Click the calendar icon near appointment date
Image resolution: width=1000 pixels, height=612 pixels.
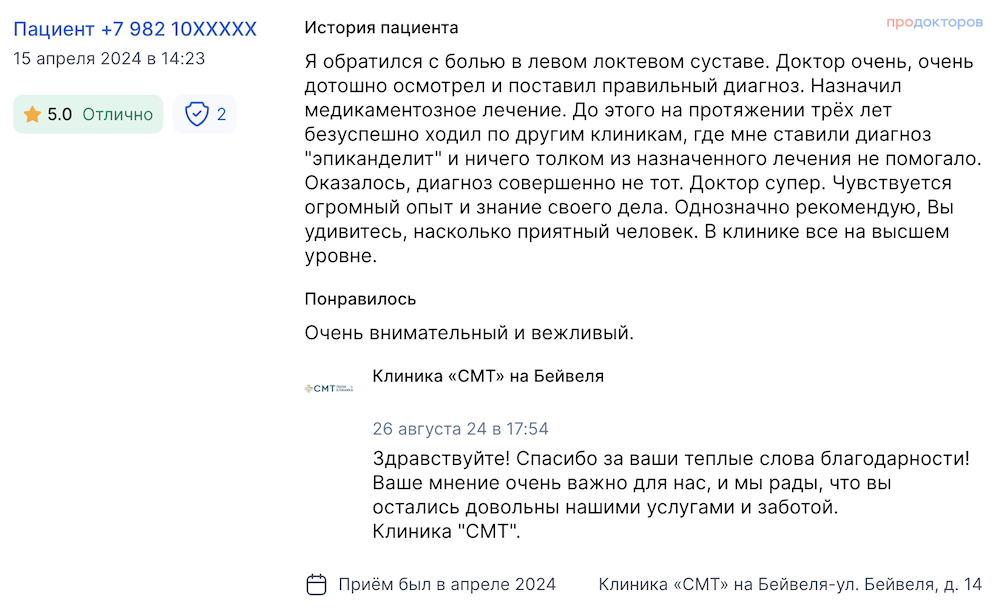[316, 584]
